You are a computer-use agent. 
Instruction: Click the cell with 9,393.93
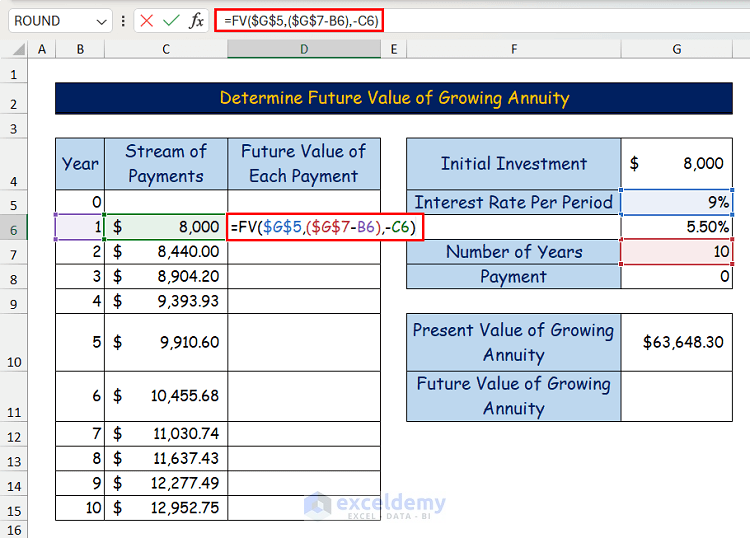(x=166, y=301)
